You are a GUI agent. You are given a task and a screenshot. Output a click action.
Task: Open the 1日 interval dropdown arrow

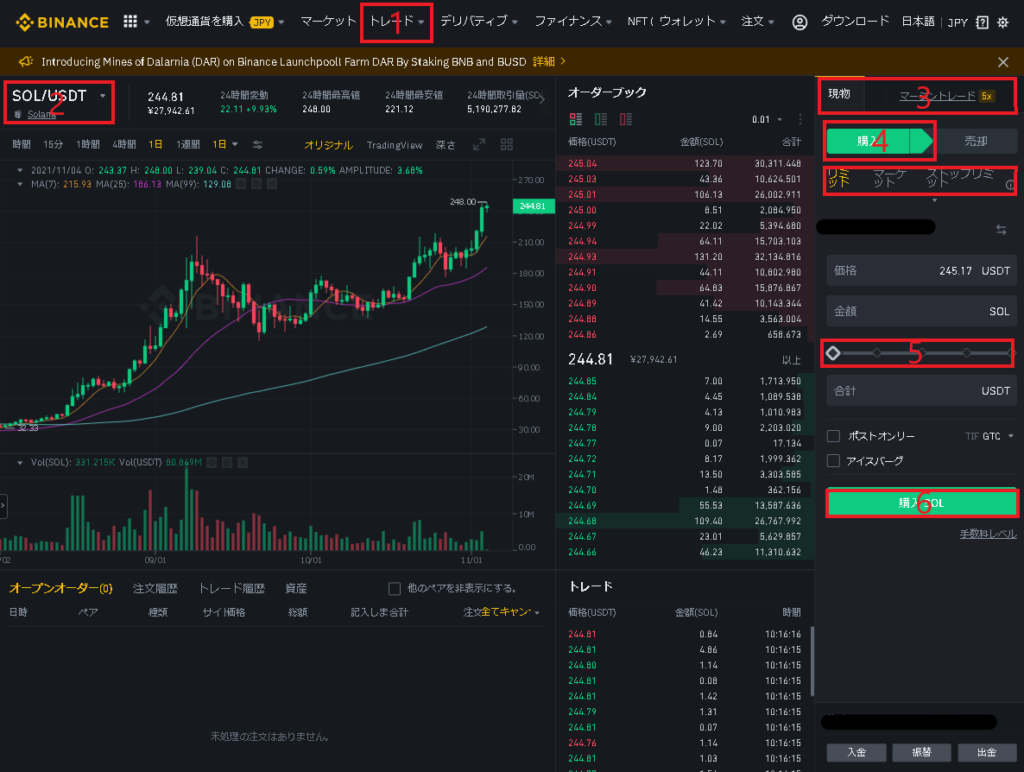(235, 144)
